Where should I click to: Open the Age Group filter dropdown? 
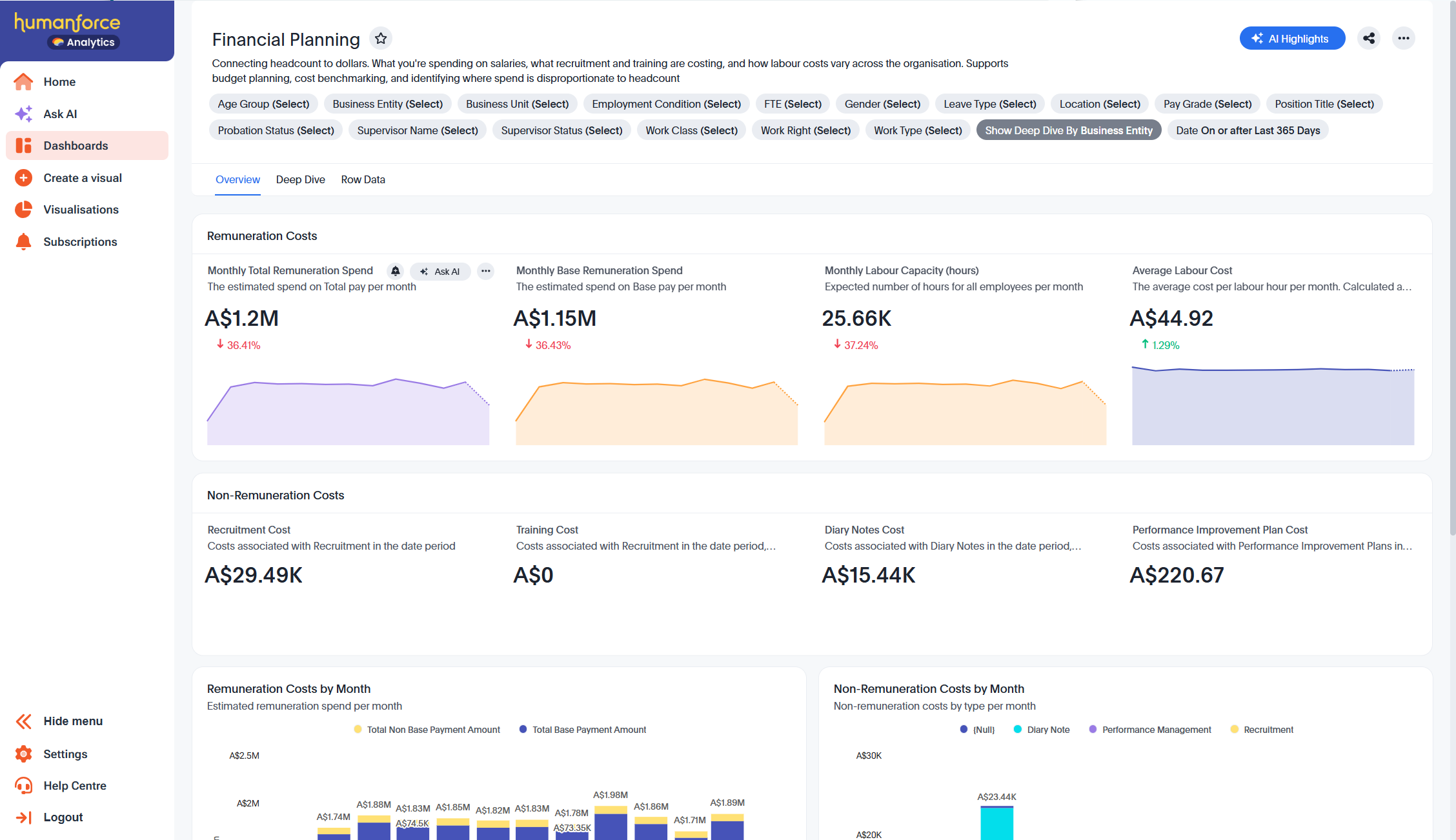click(x=263, y=104)
